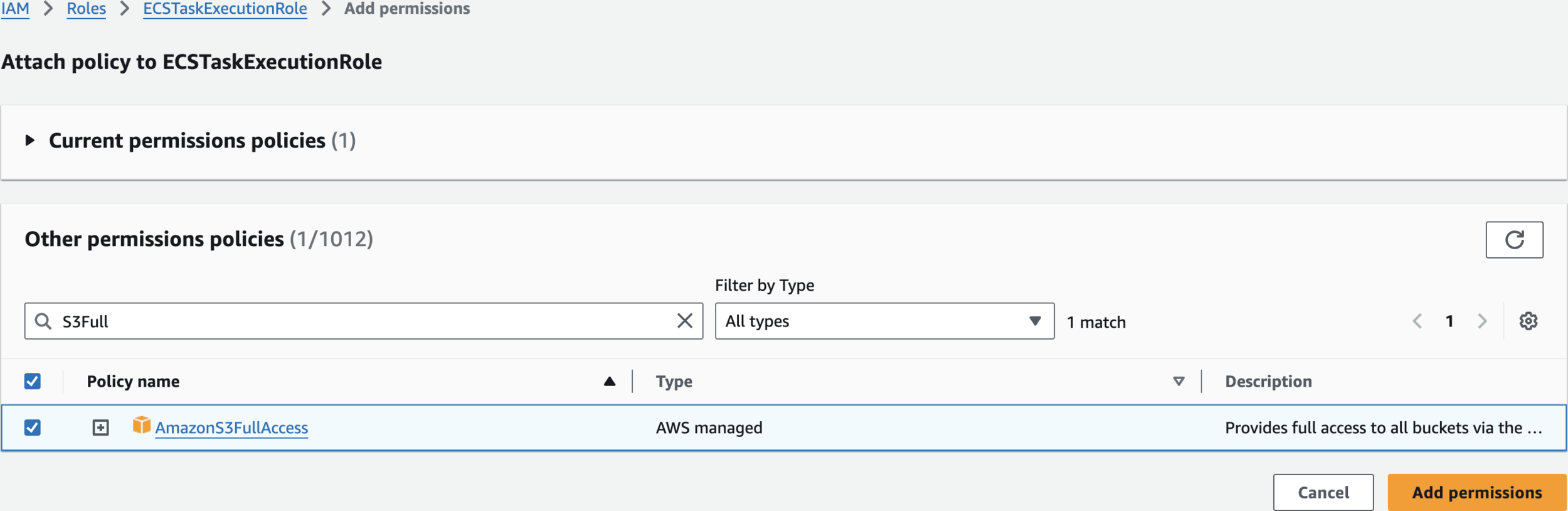Click the Cancel button
This screenshot has width=1568, height=511.
[x=1323, y=492]
